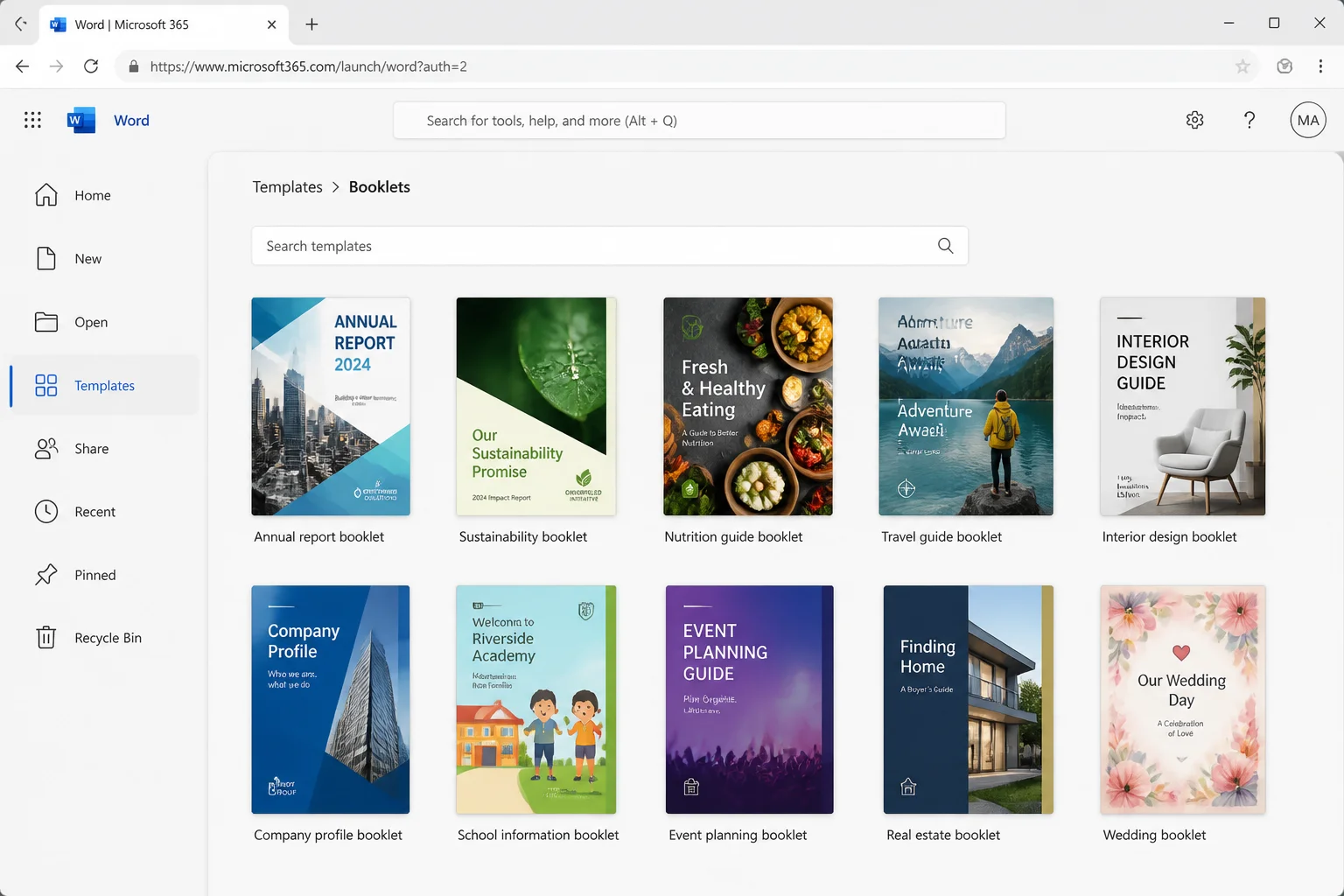
Task: Open the Finding Home thumbnail
Action: point(969,700)
